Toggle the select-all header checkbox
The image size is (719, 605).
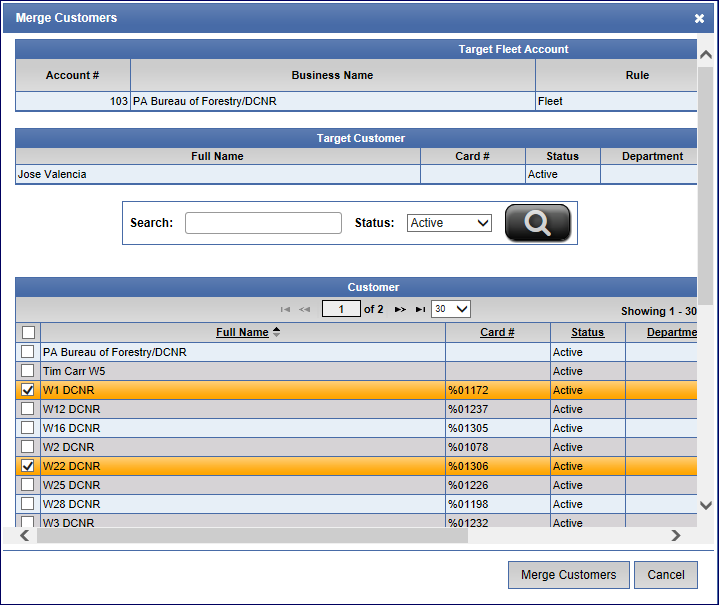point(28,333)
